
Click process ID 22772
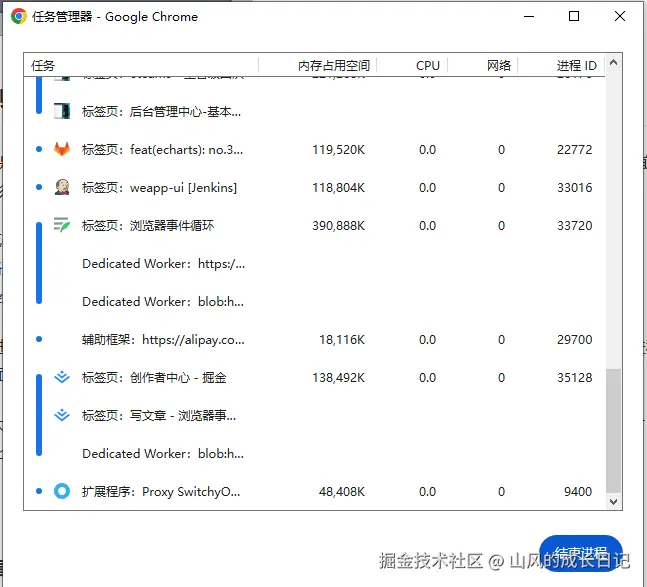point(574,149)
